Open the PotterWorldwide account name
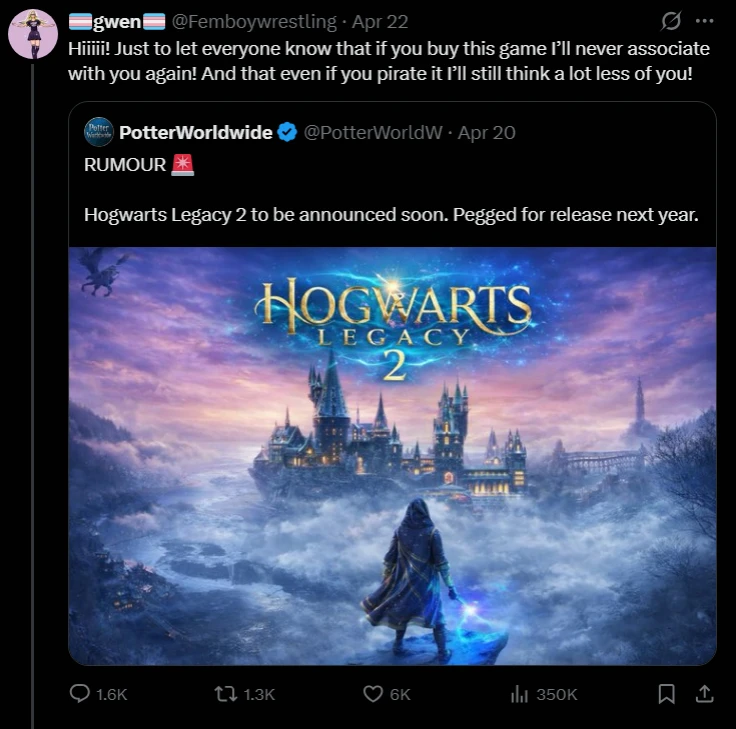 (x=196, y=132)
